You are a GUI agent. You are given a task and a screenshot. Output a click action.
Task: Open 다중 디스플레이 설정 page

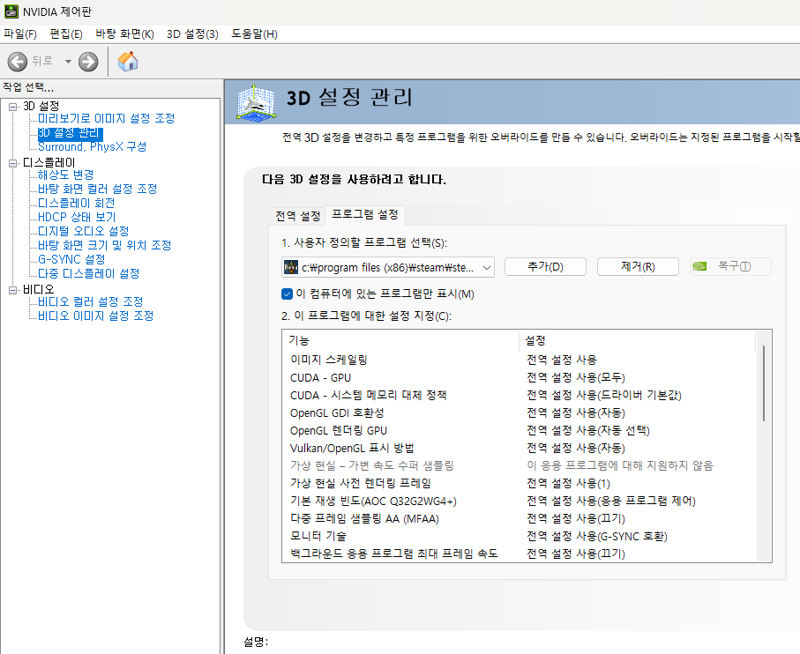(x=89, y=274)
